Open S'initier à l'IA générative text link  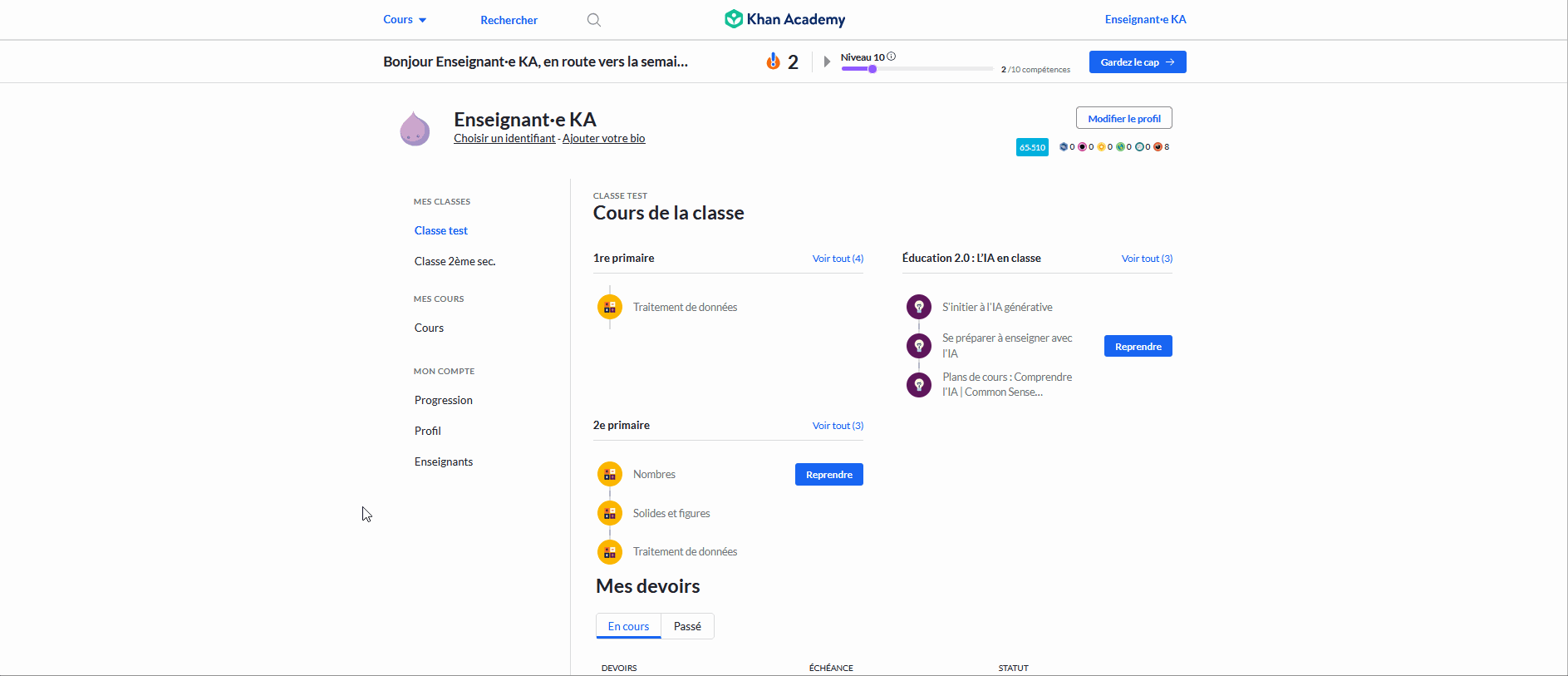point(997,307)
